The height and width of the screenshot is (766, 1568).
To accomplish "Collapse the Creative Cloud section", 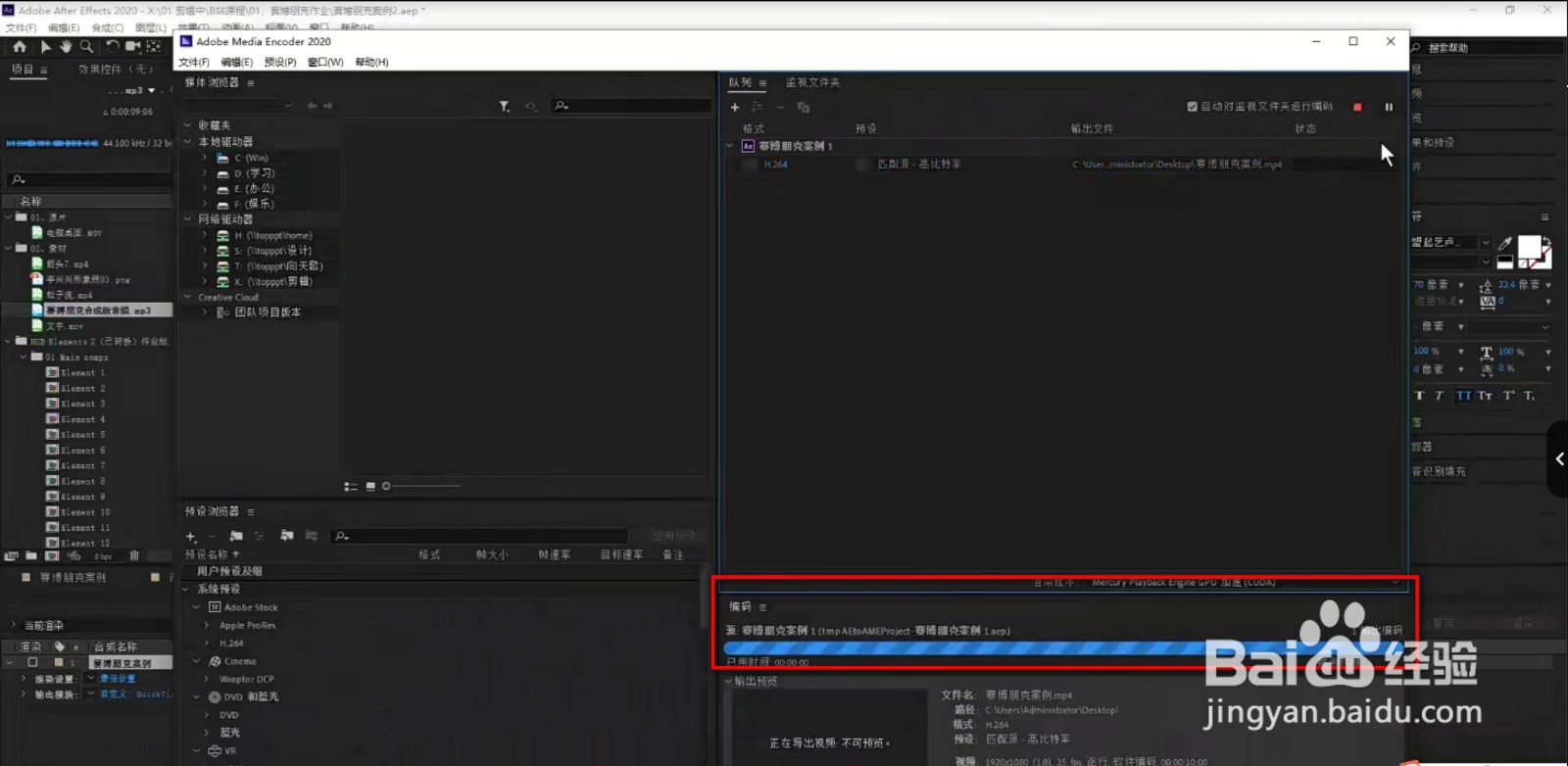I will [187, 297].
